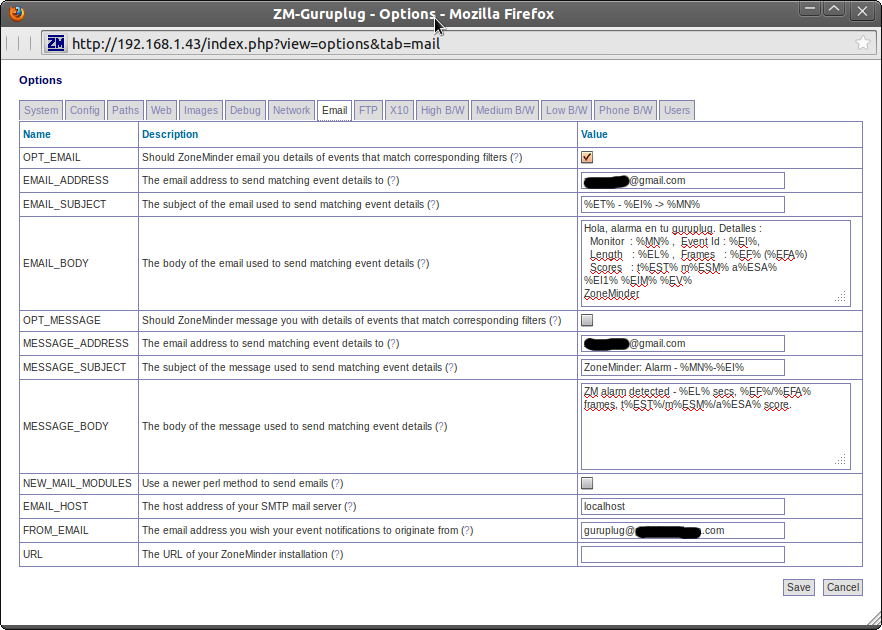Click the Firefox logo icon in title bar
Image resolution: width=882 pixels, height=630 pixels.
click(16, 13)
